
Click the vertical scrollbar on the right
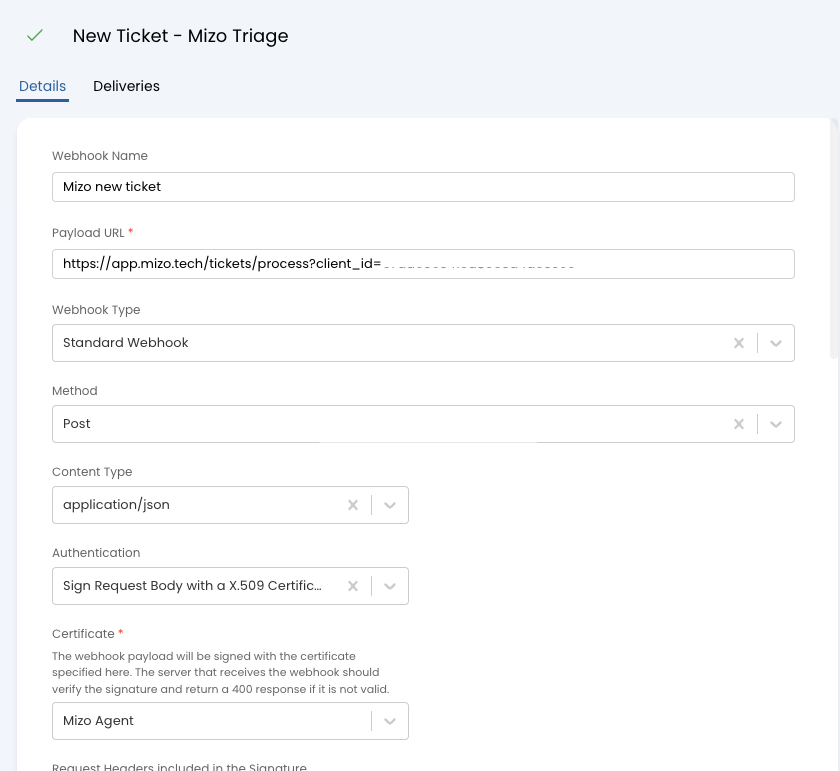834,240
